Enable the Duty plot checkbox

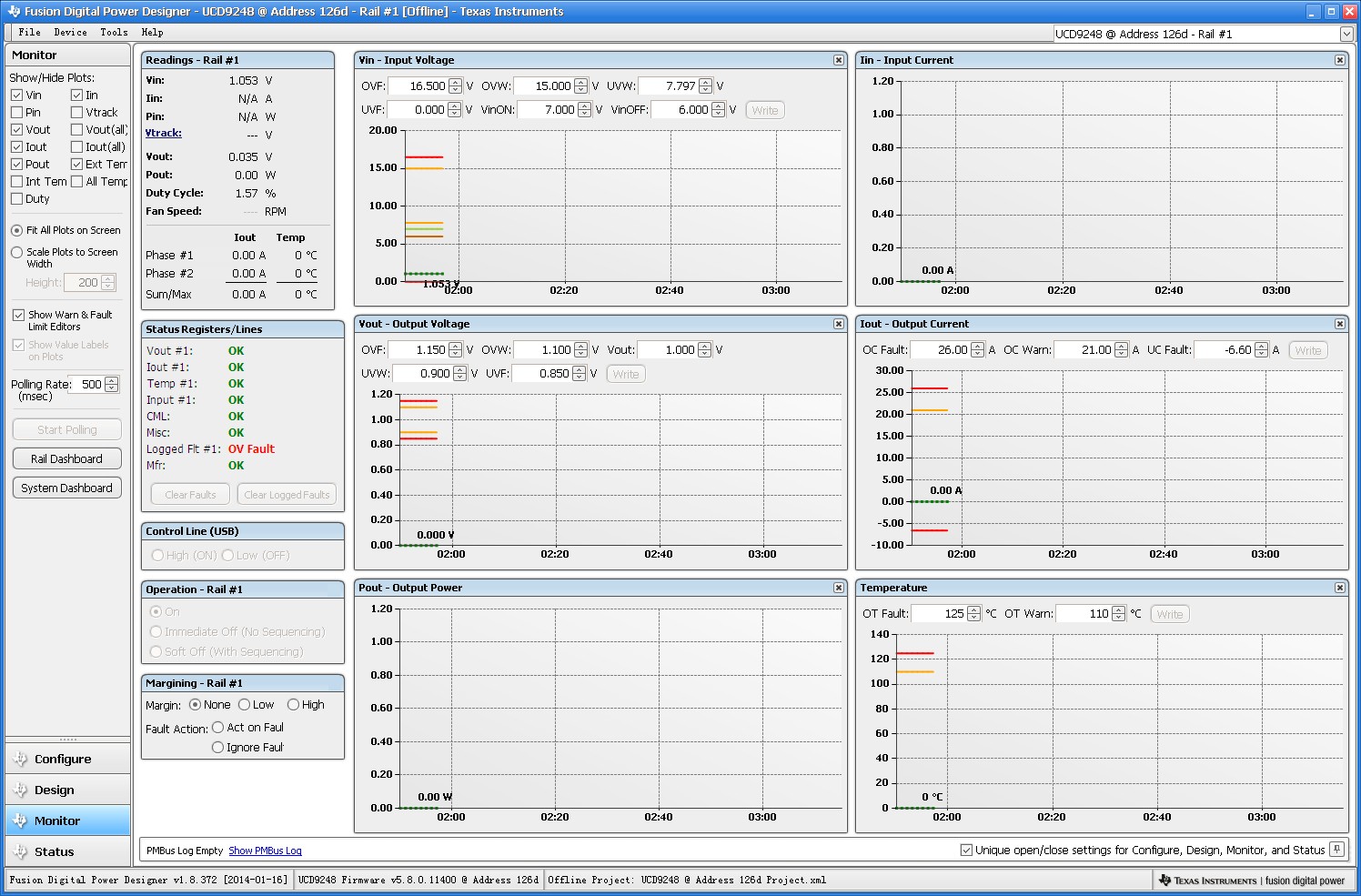(x=16, y=198)
